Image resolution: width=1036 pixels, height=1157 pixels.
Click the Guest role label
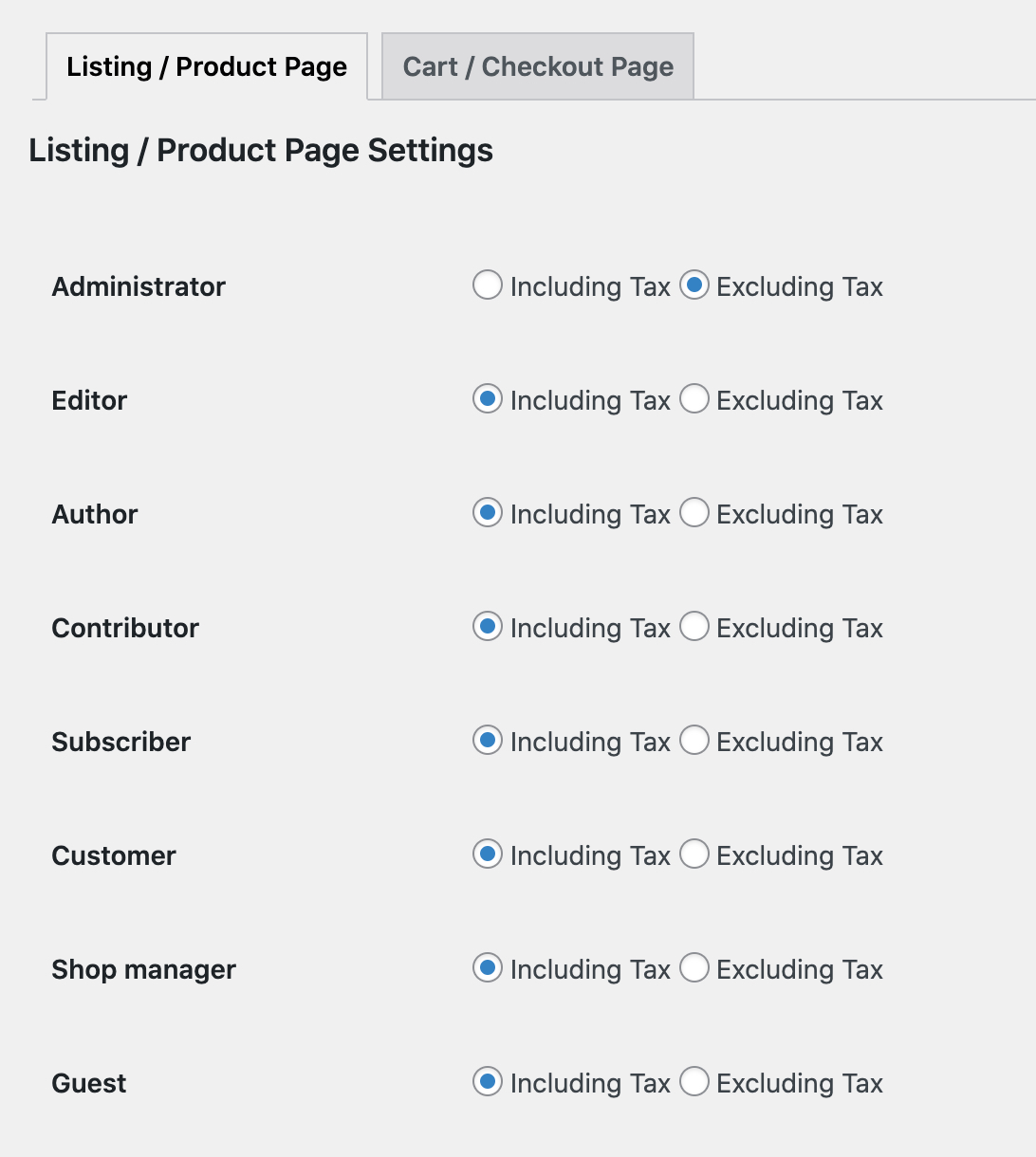click(88, 1082)
